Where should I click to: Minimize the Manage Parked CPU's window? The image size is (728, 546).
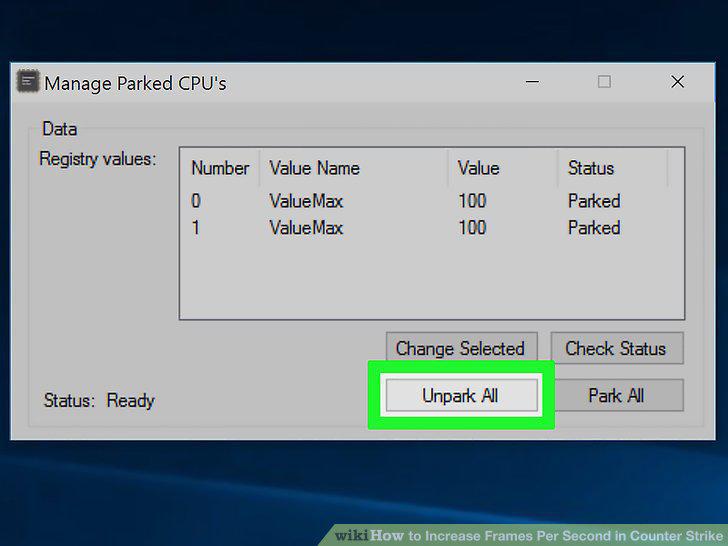click(532, 82)
